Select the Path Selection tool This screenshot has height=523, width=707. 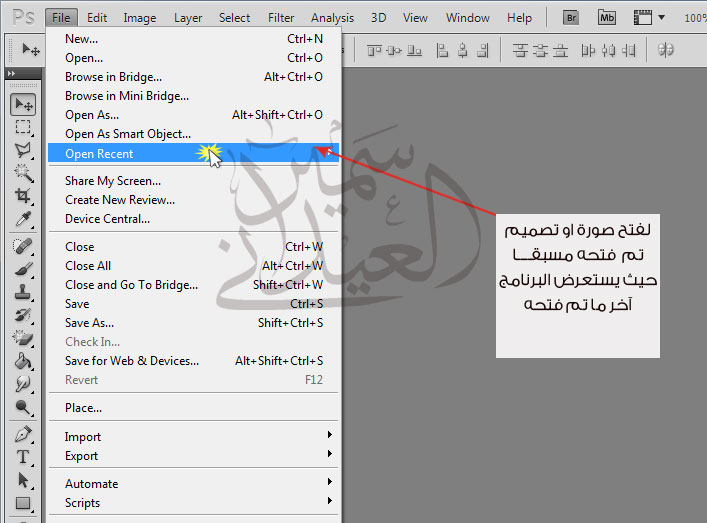[x=23, y=480]
